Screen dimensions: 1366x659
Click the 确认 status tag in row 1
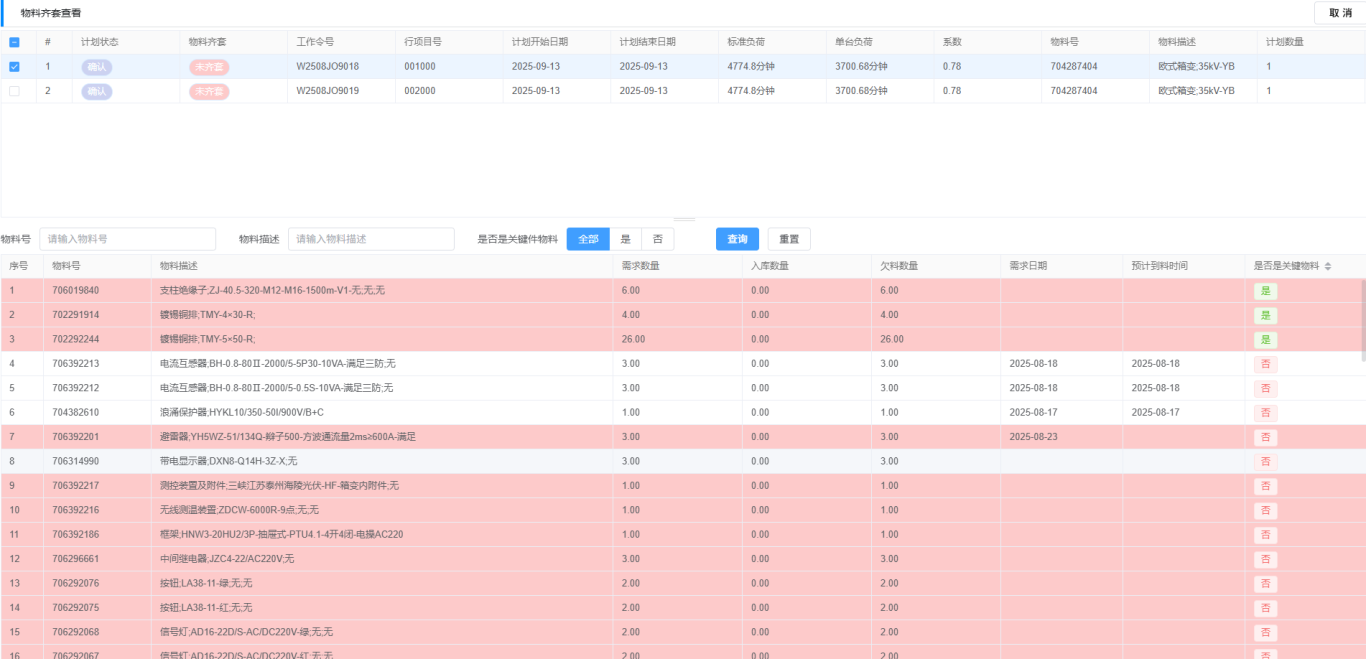97,67
